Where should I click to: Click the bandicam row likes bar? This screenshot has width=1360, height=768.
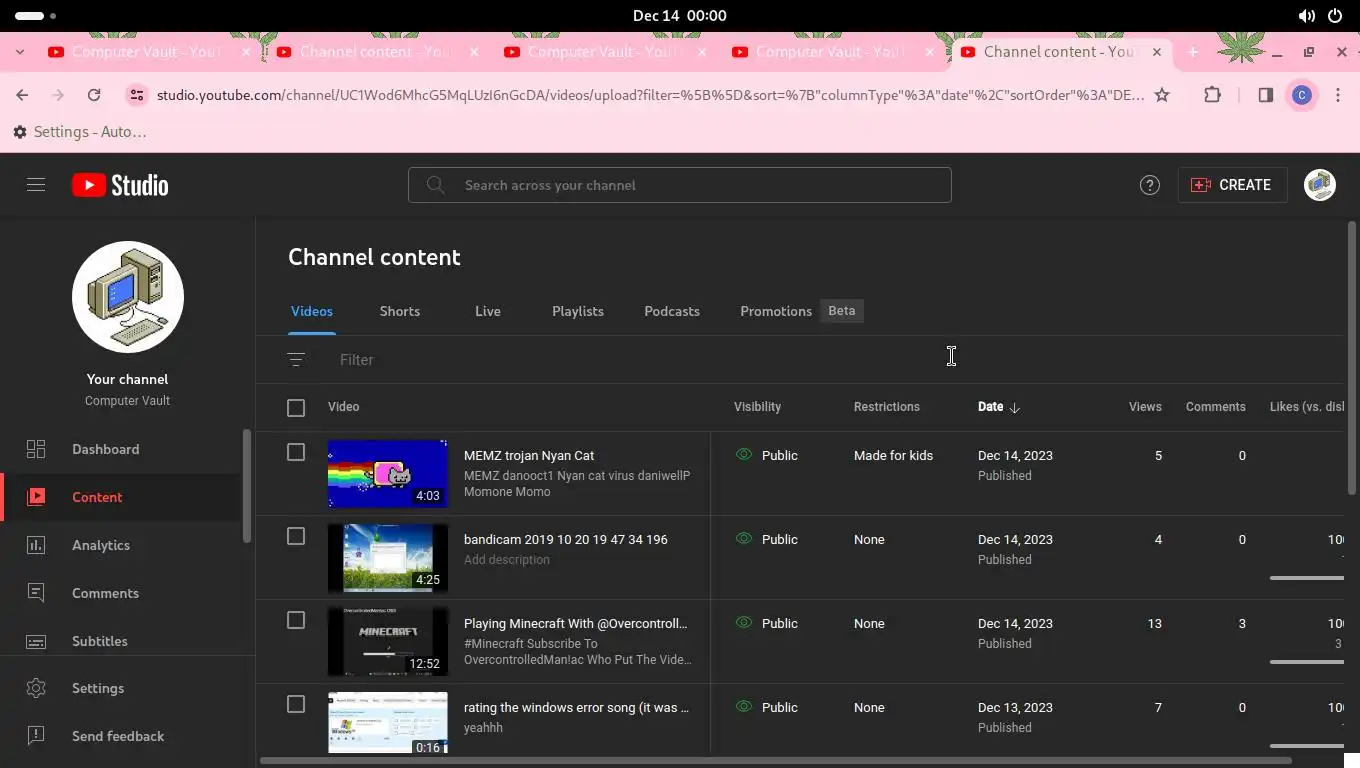(1307, 577)
